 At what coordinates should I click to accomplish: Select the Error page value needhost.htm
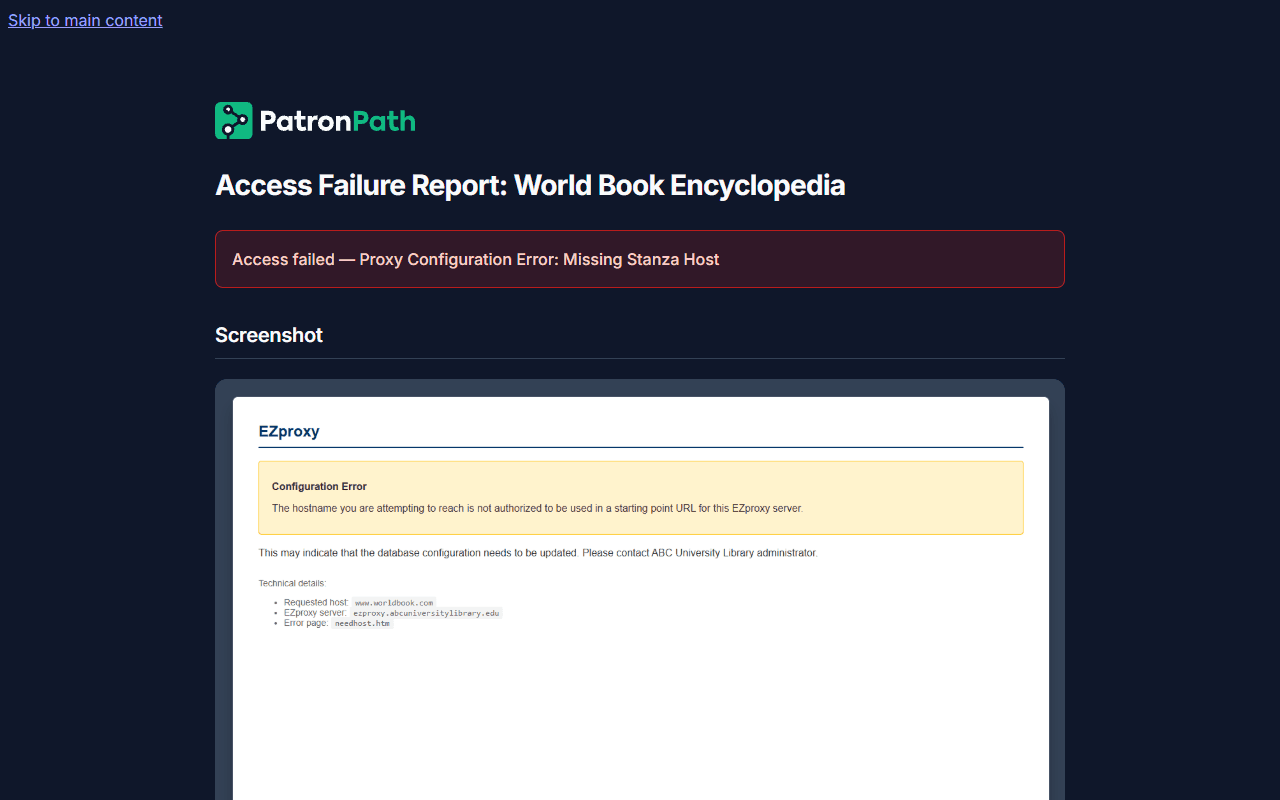point(362,622)
